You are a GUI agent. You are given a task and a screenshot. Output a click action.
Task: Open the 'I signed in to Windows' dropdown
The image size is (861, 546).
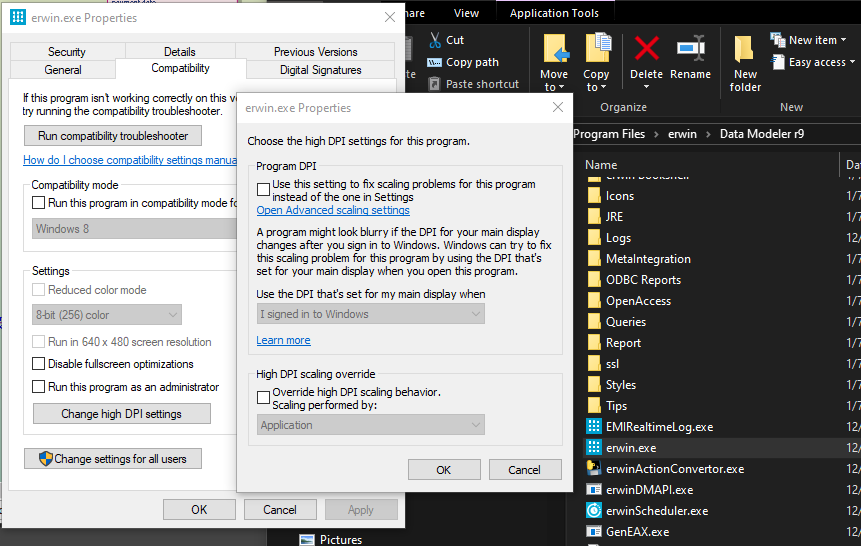(x=371, y=314)
